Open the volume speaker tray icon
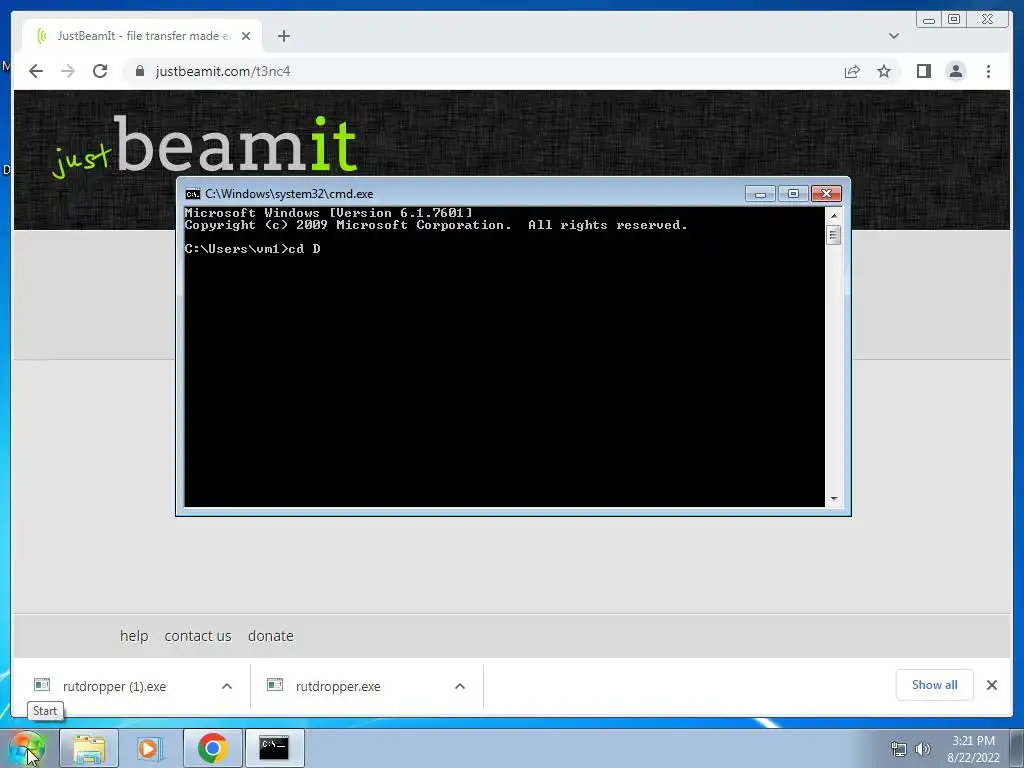This screenshot has height=768, width=1024. (x=922, y=749)
